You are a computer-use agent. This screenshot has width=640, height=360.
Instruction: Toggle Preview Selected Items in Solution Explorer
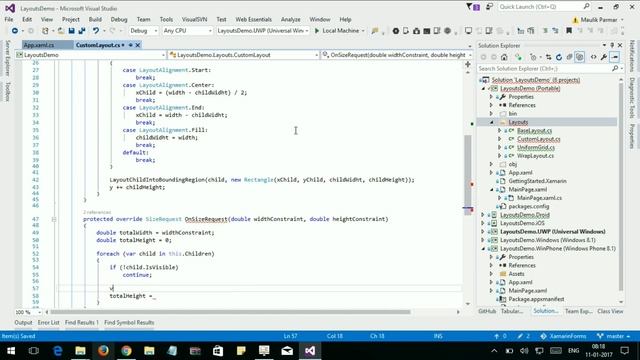[615, 57]
